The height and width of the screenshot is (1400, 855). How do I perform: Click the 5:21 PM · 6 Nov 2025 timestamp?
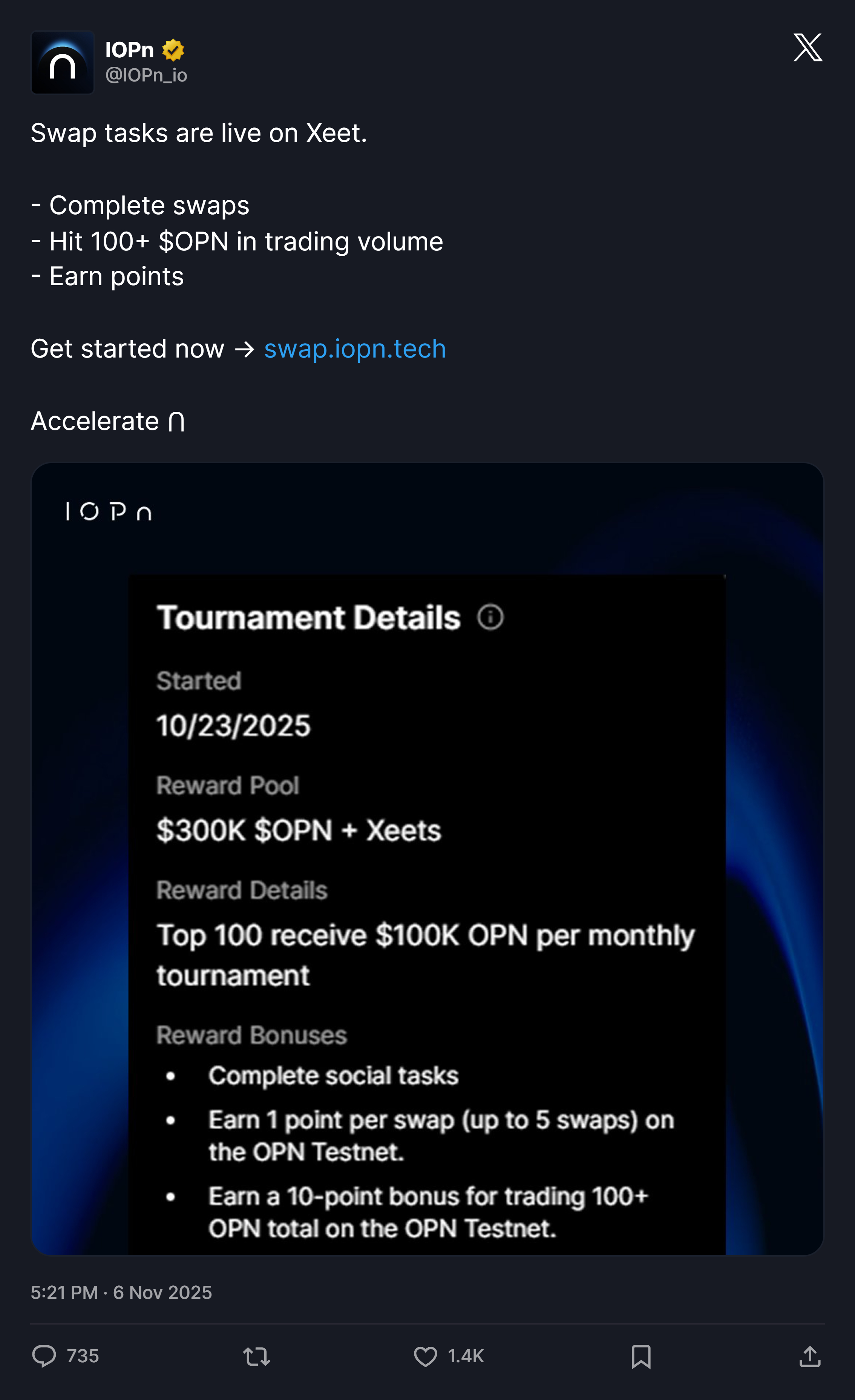(x=121, y=1293)
